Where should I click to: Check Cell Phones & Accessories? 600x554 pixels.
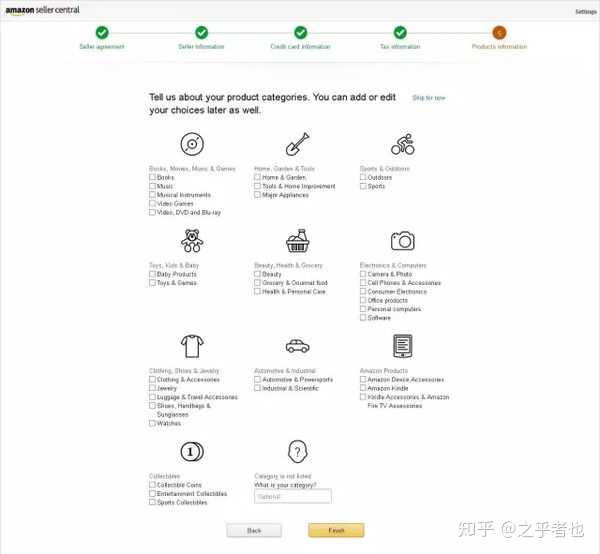tap(363, 283)
